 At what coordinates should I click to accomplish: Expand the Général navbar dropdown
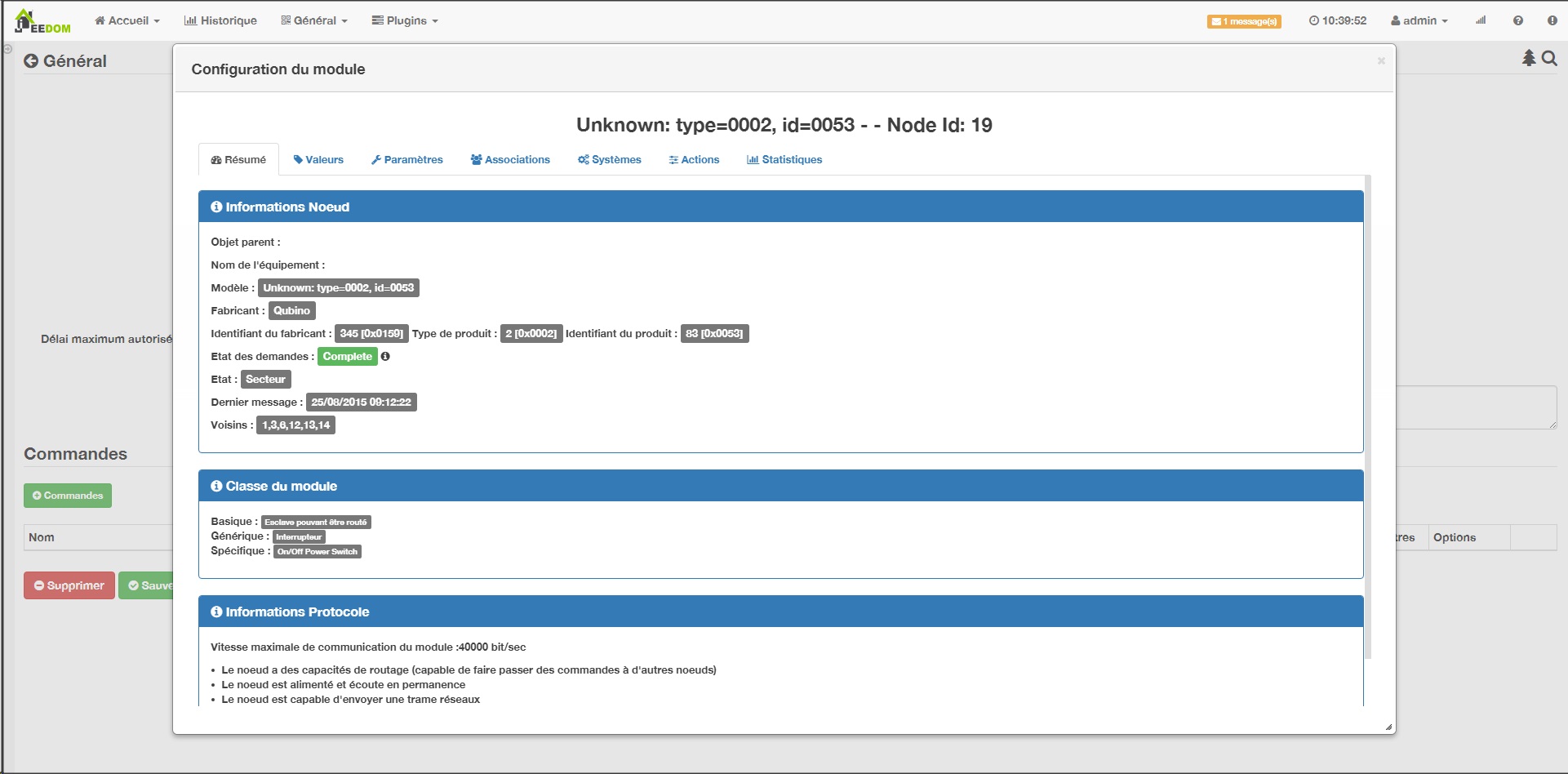coord(314,20)
